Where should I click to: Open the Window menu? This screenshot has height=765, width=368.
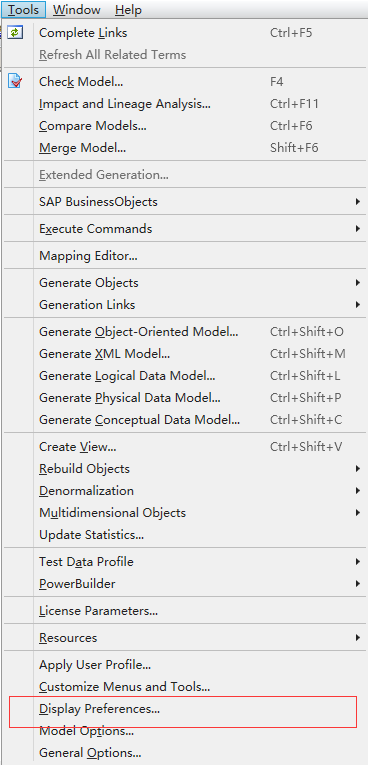point(77,9)
